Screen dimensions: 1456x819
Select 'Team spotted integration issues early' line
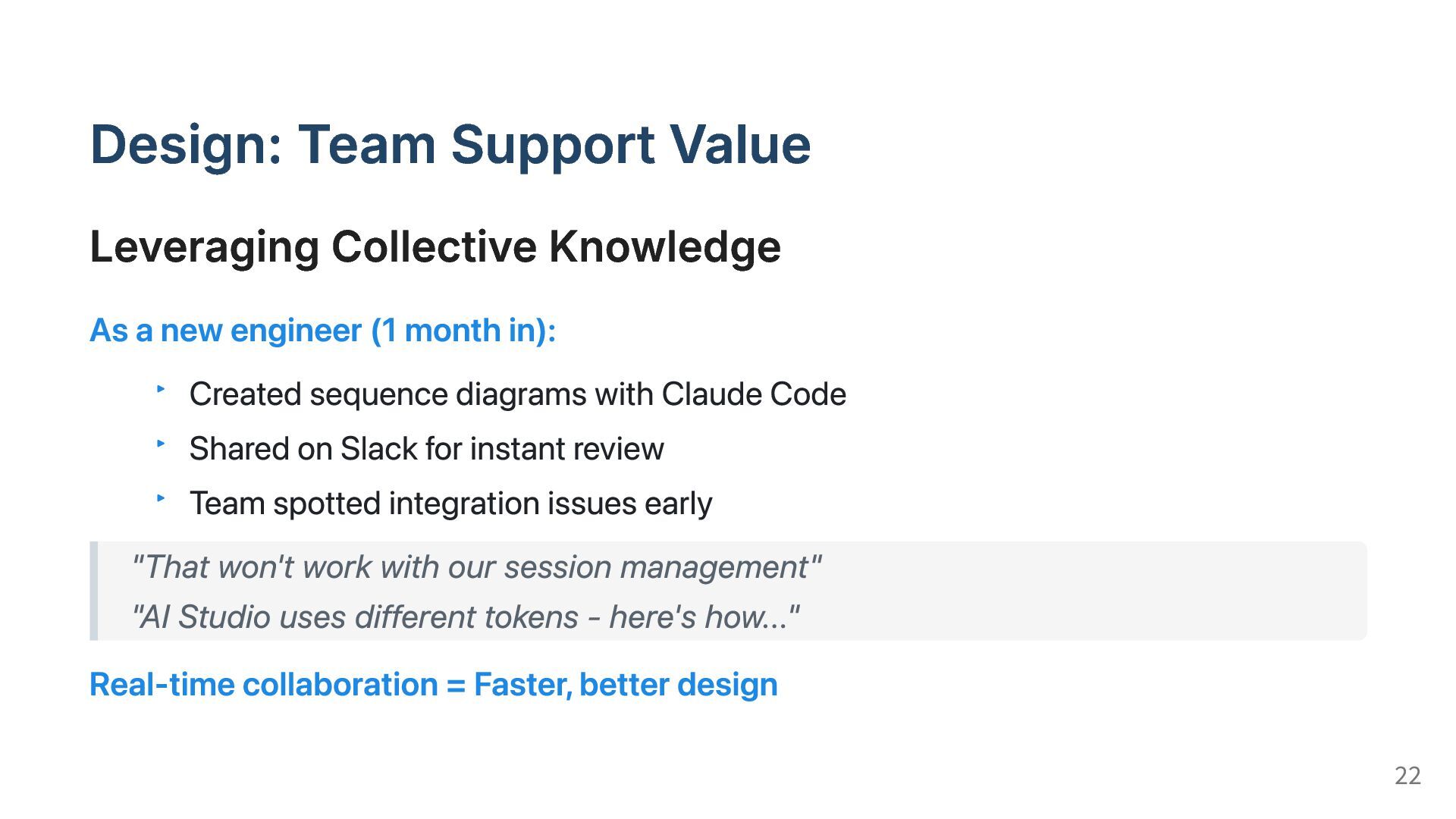(451, 504)
